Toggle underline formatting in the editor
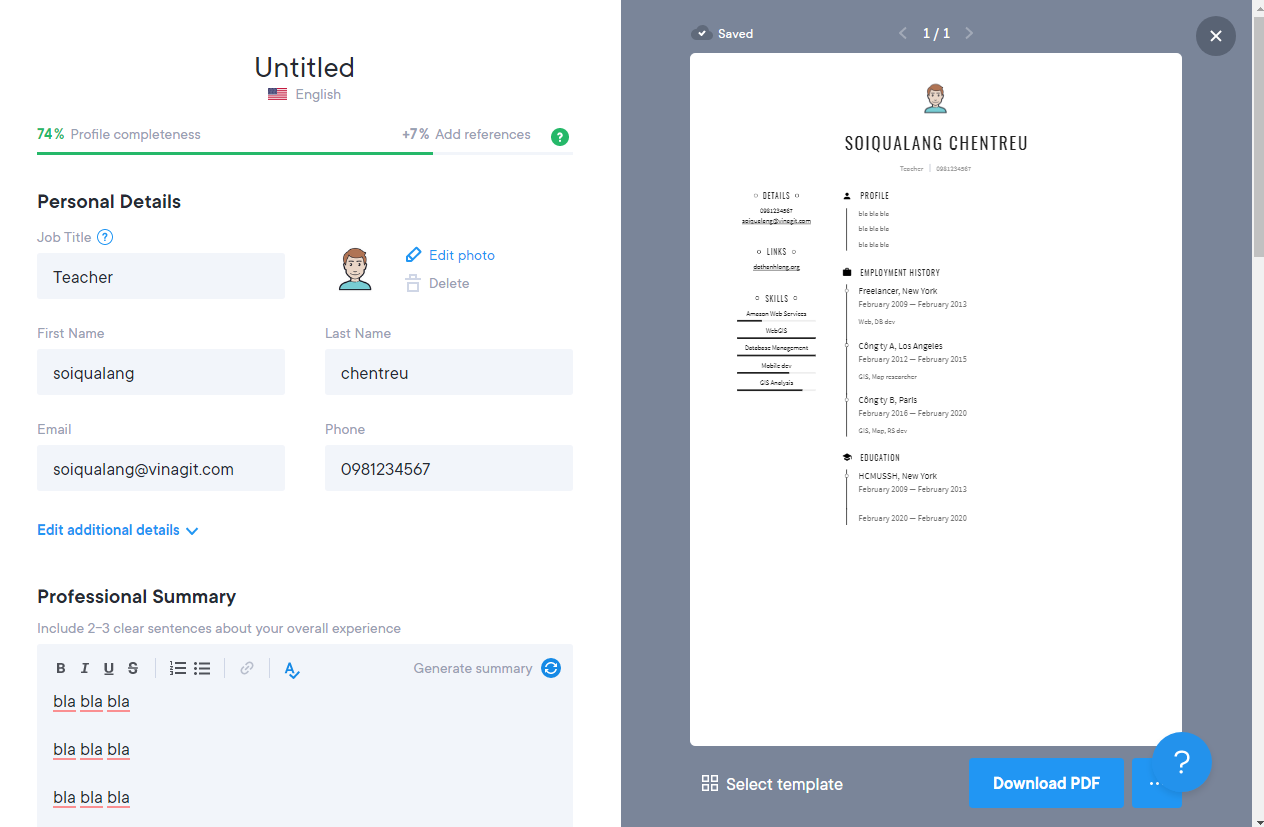This screenshot has width=1264, height=827. [109, 669]
